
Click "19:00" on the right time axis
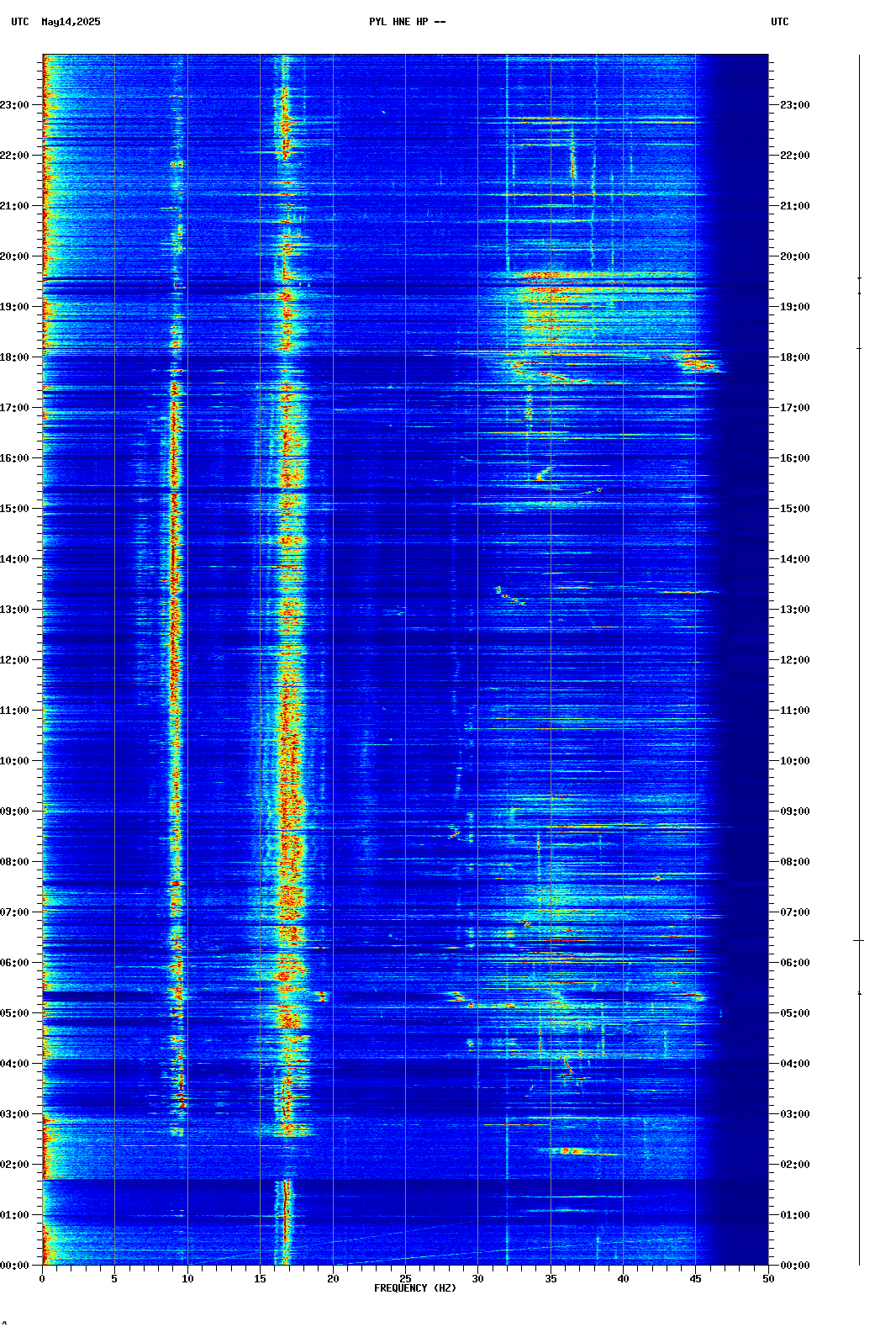tap(795, 307)
